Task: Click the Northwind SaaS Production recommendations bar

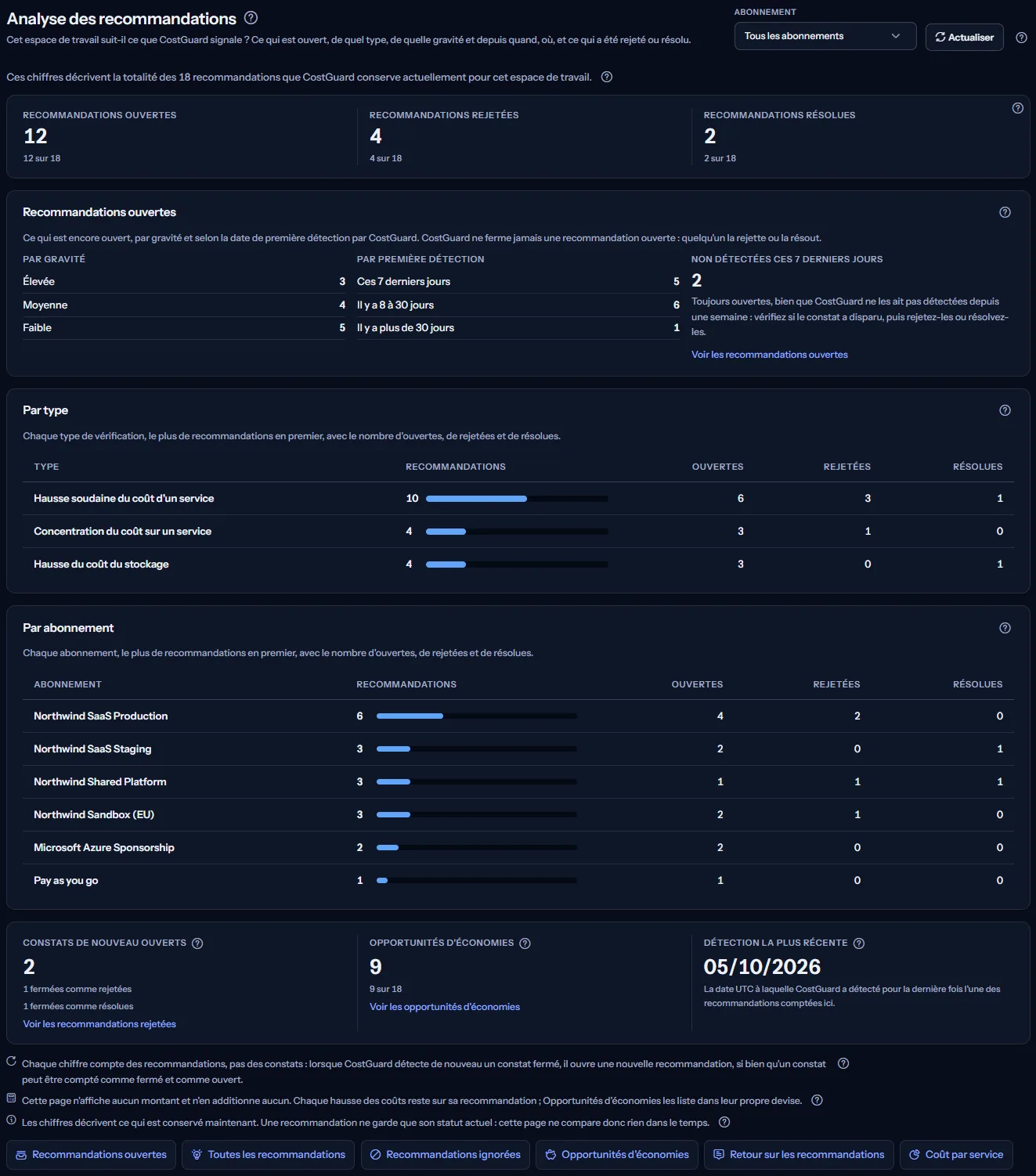Action: point(477,716)
